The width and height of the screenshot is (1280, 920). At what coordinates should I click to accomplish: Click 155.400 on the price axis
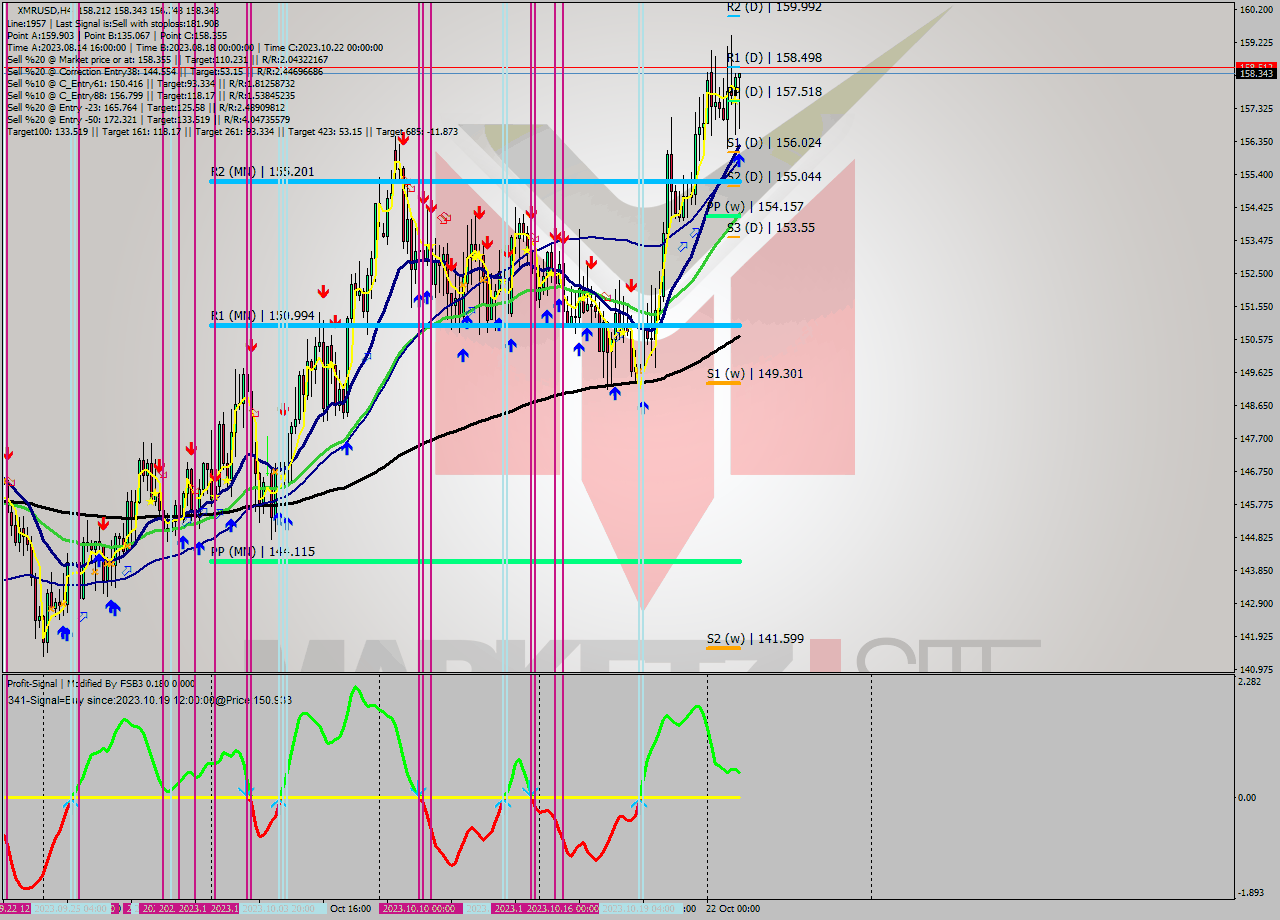point(1255,175)
